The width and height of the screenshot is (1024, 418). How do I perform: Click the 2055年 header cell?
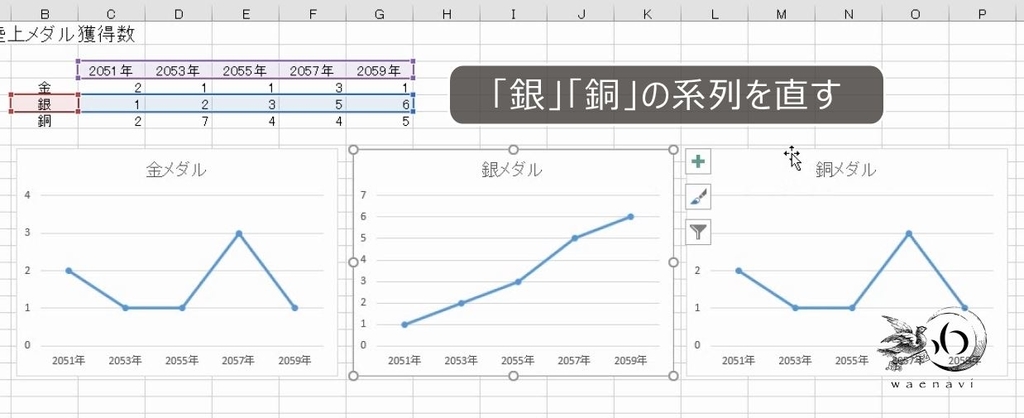coord(246,71)
